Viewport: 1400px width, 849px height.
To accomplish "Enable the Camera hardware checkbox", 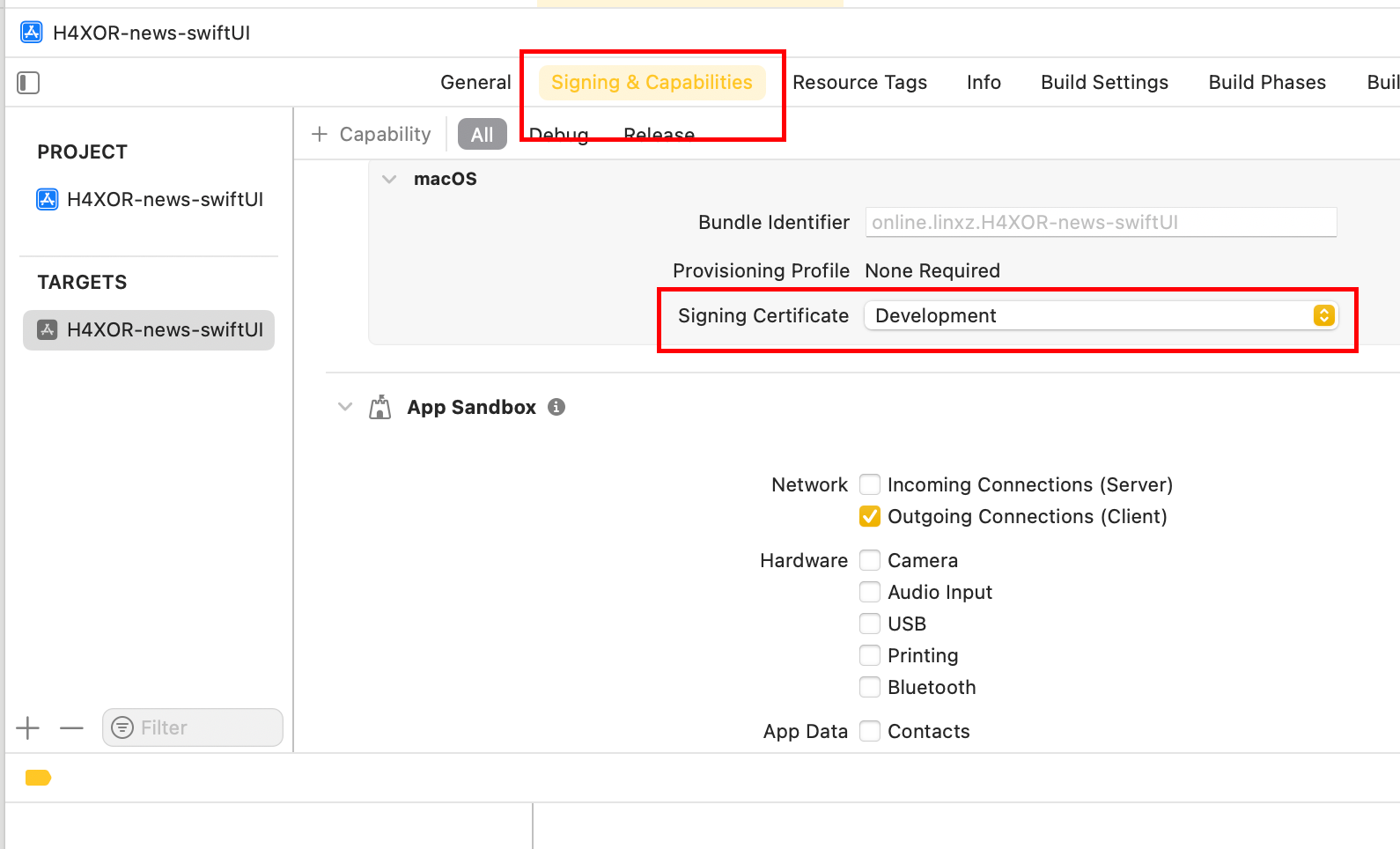I will click(870, 560).
